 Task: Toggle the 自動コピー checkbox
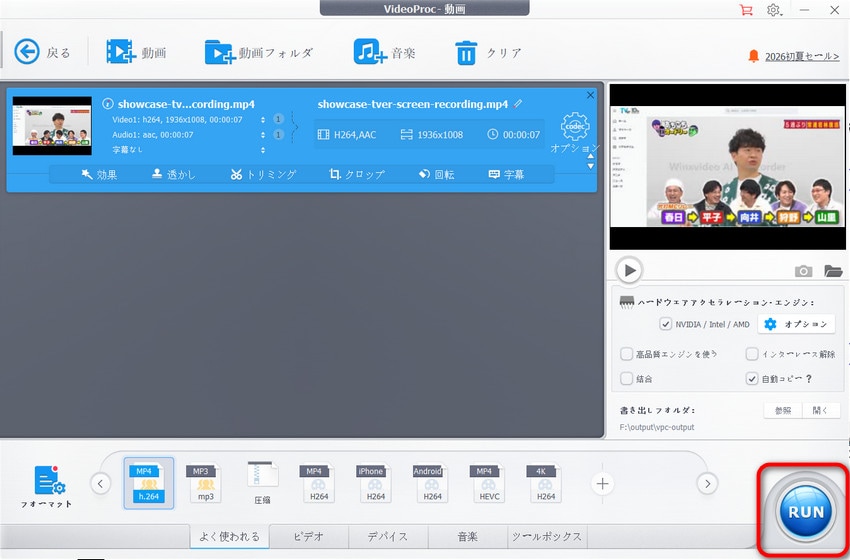click(751, 378)
